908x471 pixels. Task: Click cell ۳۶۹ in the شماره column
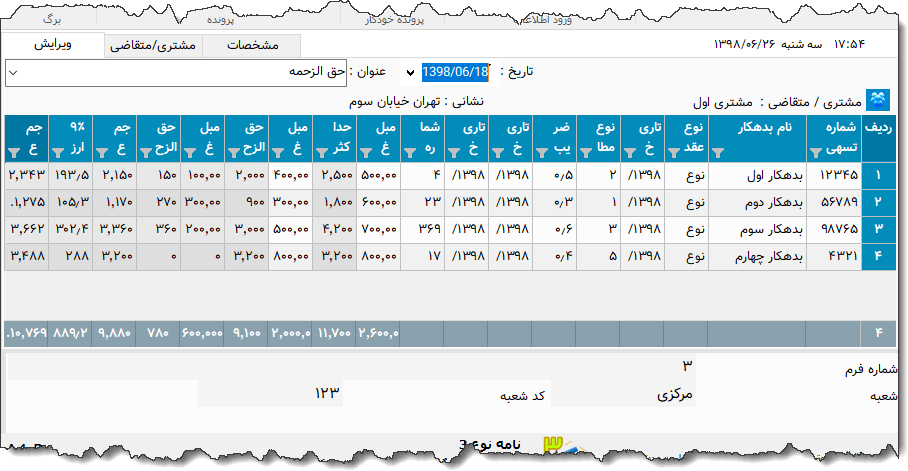[x=422, y=229]
